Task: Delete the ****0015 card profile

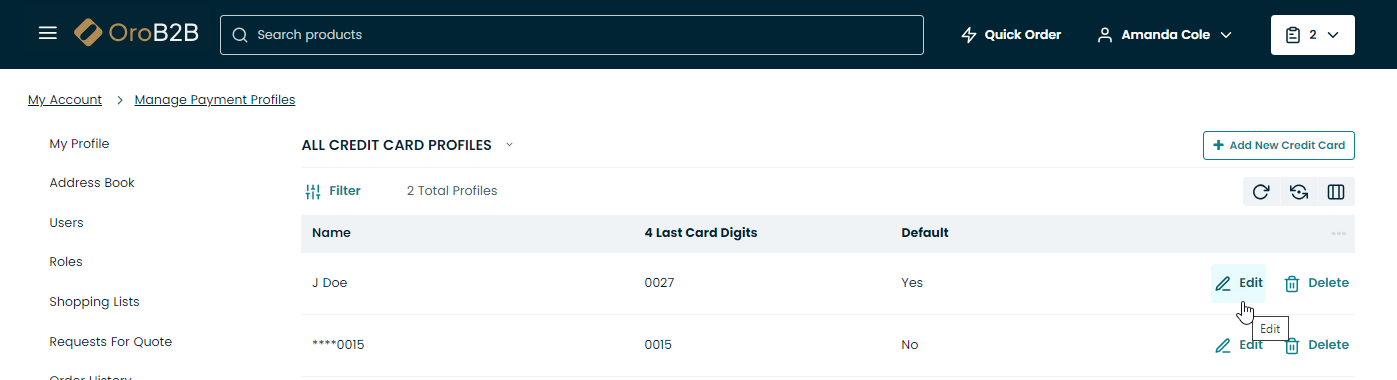Action: [1316, 345]
